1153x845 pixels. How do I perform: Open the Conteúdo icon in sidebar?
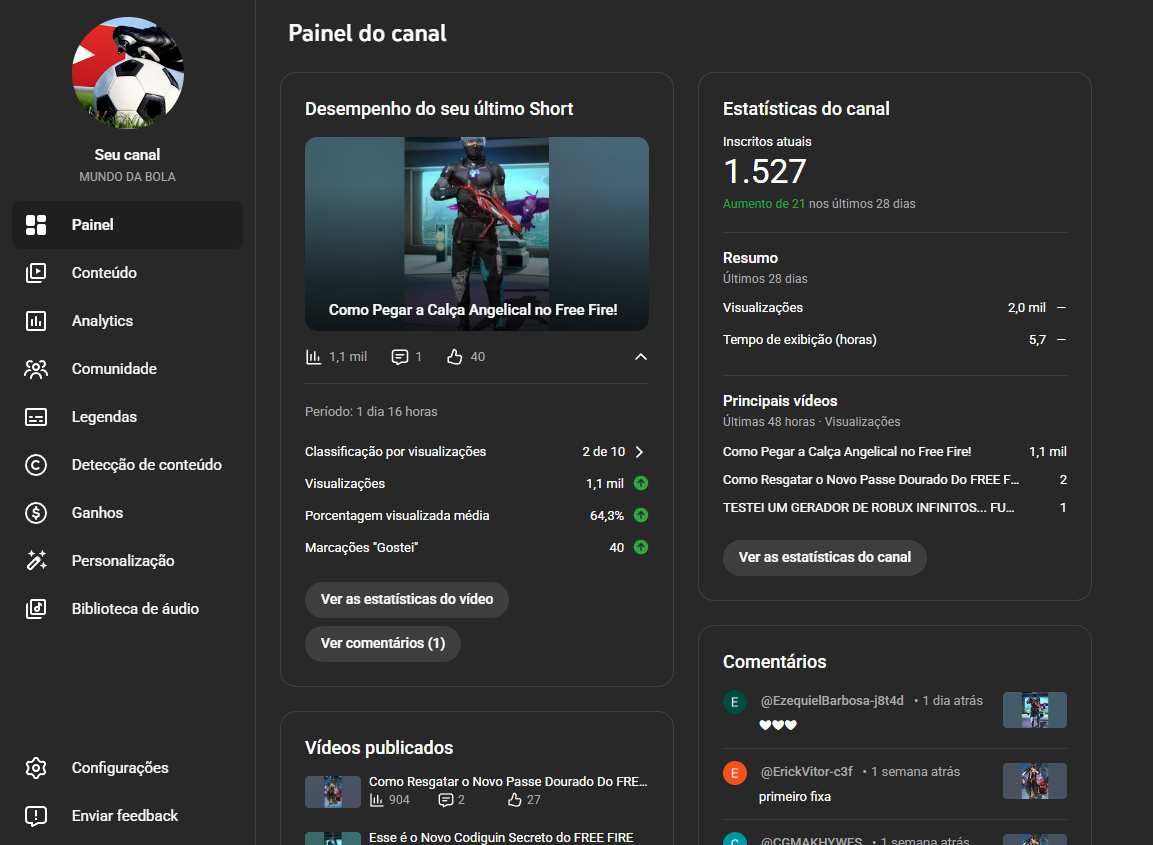coord(36,273)
